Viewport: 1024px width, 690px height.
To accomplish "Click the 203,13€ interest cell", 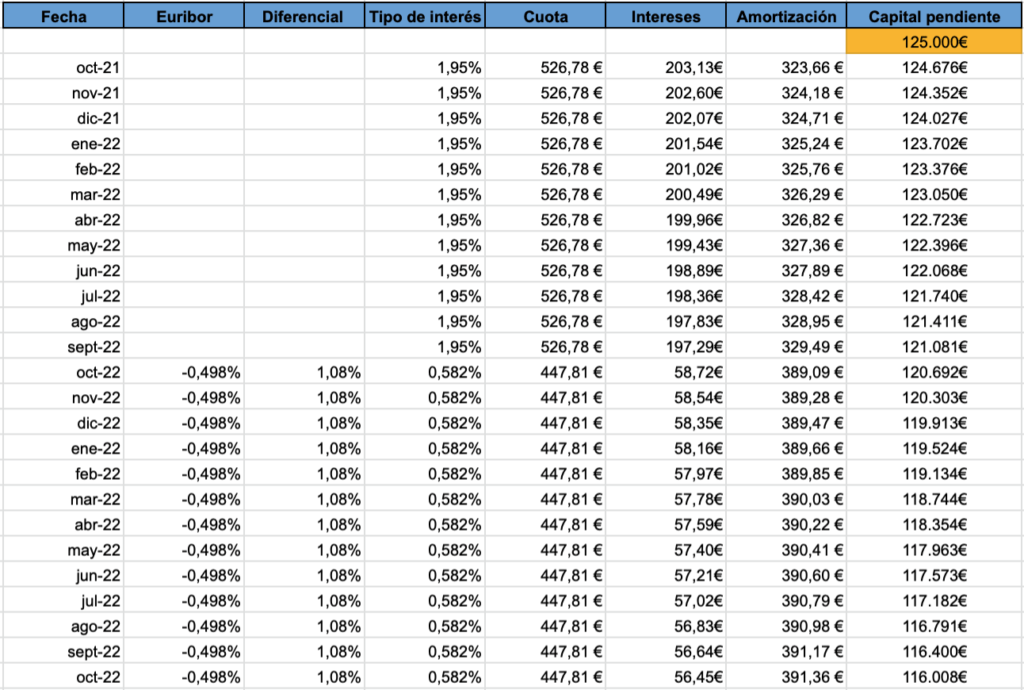I will click(694, 67).
